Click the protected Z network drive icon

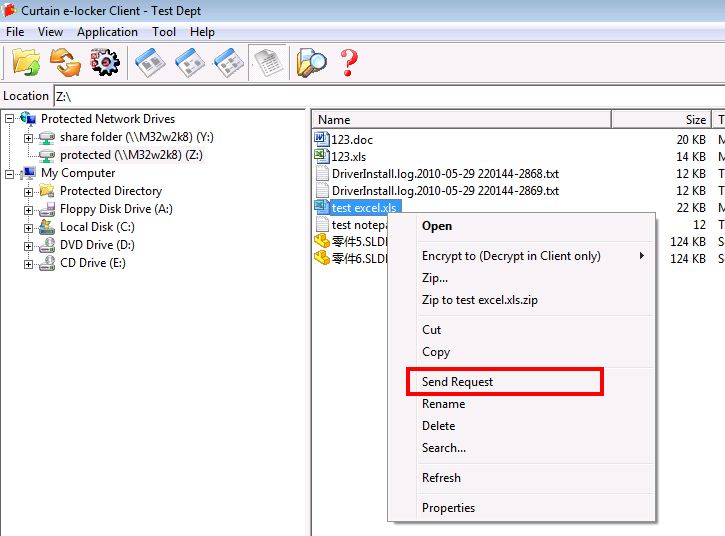47,155
